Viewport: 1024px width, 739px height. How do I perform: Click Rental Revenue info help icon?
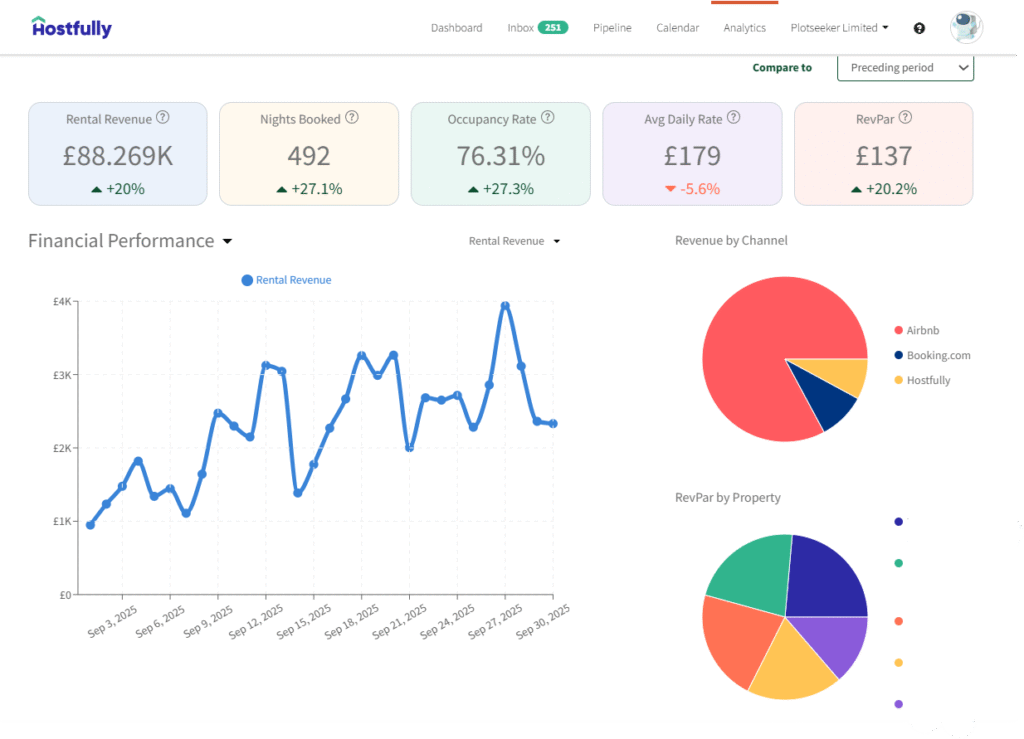tap(163, 118)
